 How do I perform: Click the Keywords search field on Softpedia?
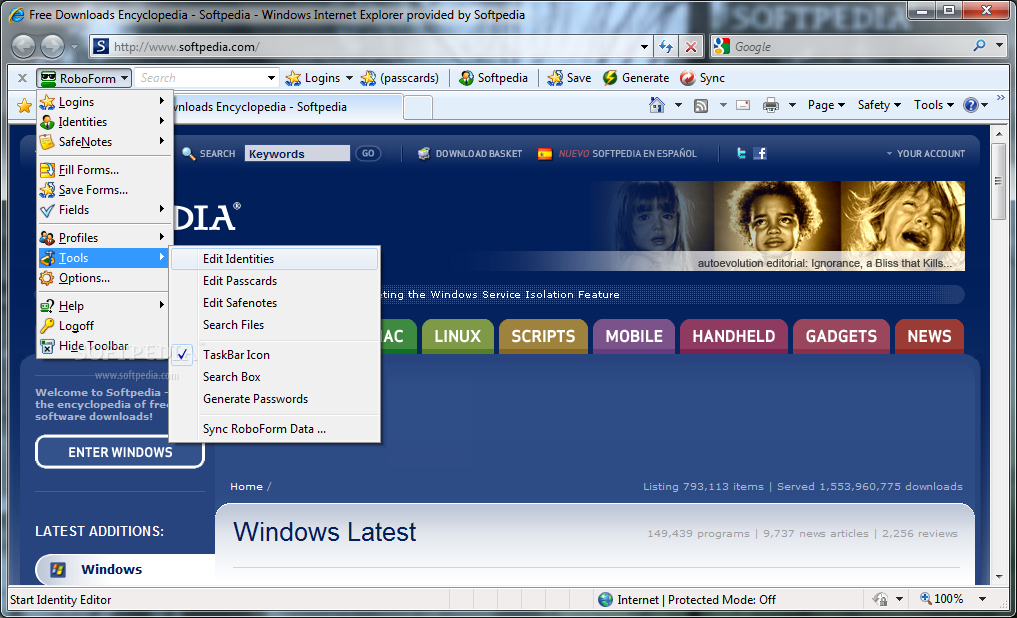click(x=297, y=154)
